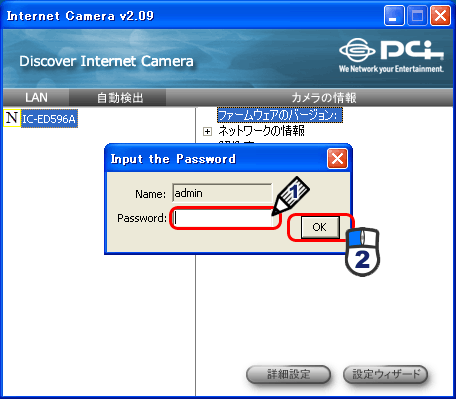Click the N icon beside IC-ED596A
Viewport: 456px width, 420px height.
click(x=12, y=118)
